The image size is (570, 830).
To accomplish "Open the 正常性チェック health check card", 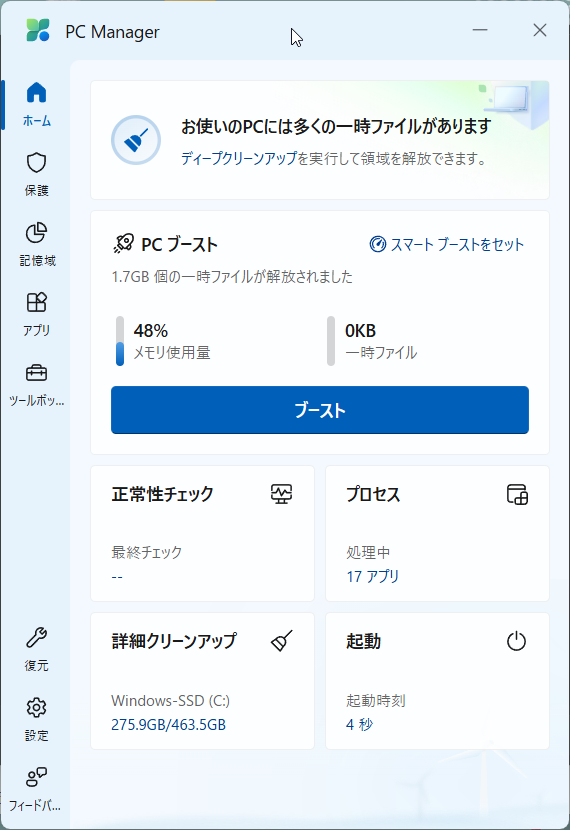I will pyautogui.click(x=203, y=534).
